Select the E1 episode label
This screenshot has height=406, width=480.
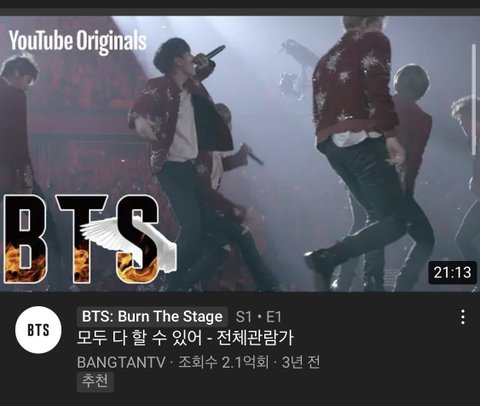pyautogui.click(x=274, y=317)
